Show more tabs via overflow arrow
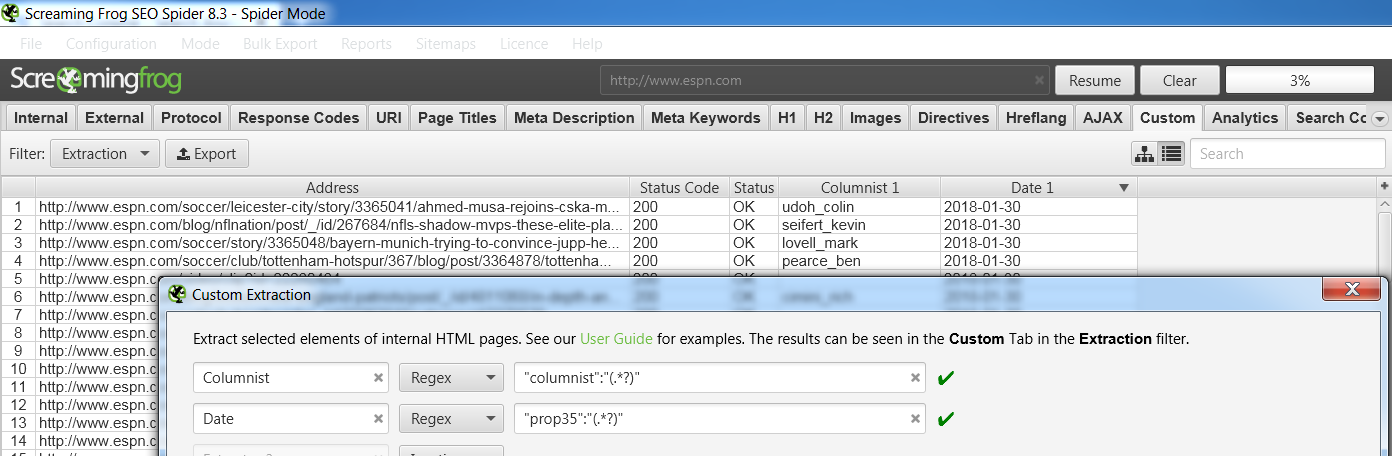The width and height of the screenshot is (1392, 456). point(1379,118)
